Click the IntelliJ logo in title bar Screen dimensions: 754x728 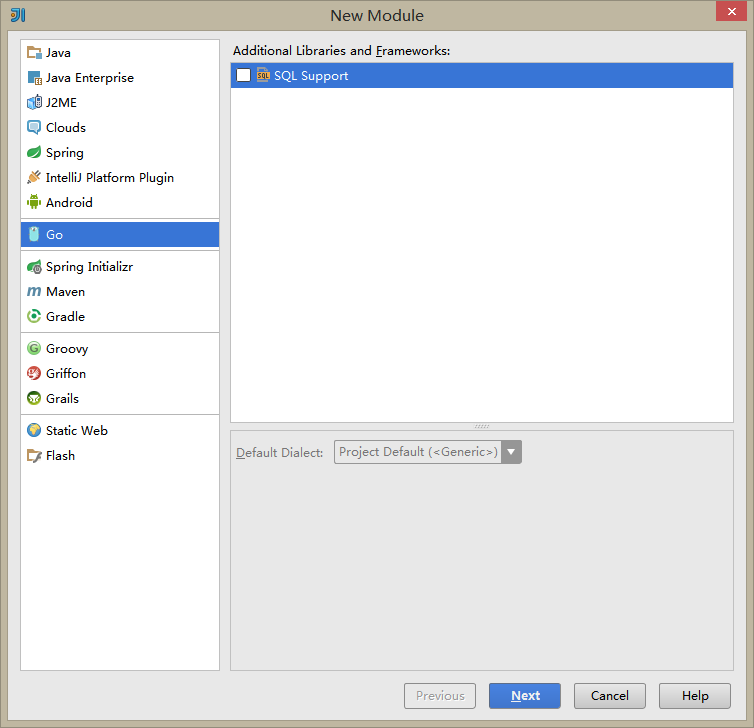[18, 15]
